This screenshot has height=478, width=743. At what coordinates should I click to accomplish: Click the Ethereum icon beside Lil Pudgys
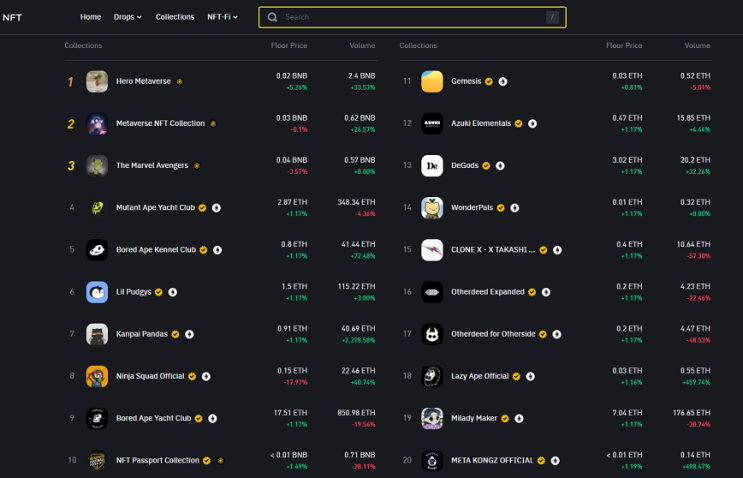pyautogui.click(x=172, y=292)
